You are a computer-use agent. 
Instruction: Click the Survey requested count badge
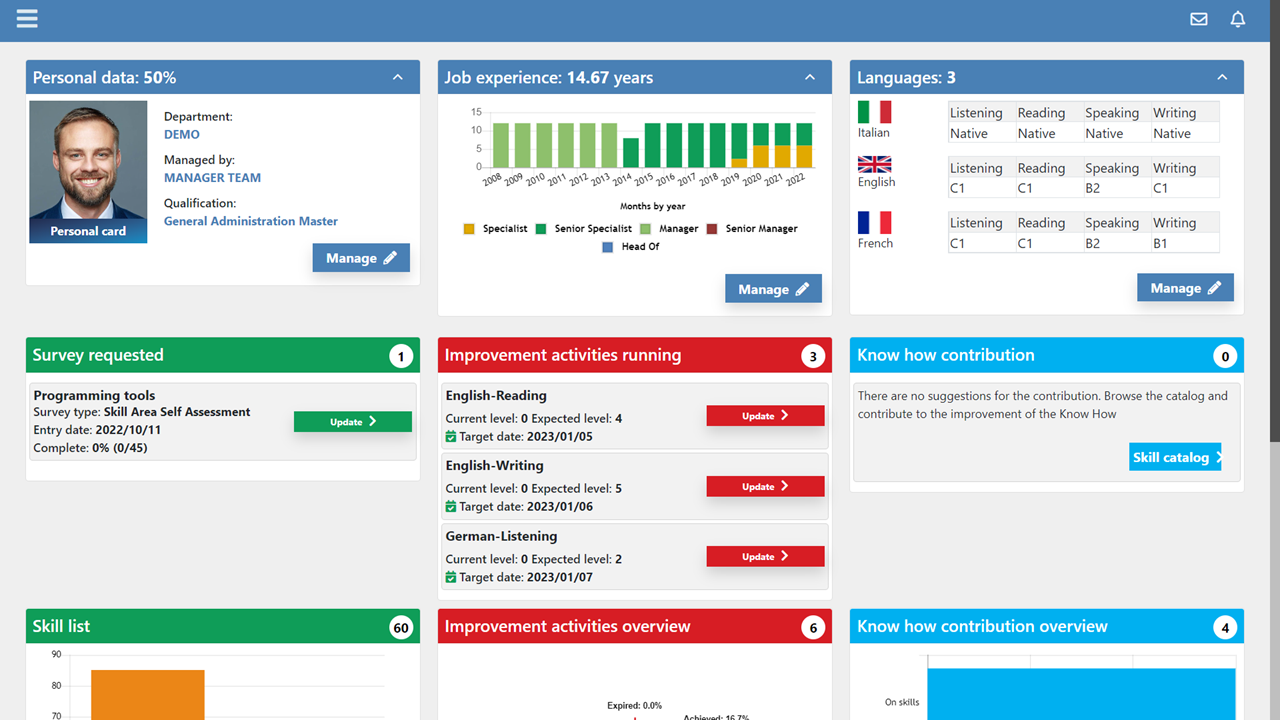click(x=401, y=356)
